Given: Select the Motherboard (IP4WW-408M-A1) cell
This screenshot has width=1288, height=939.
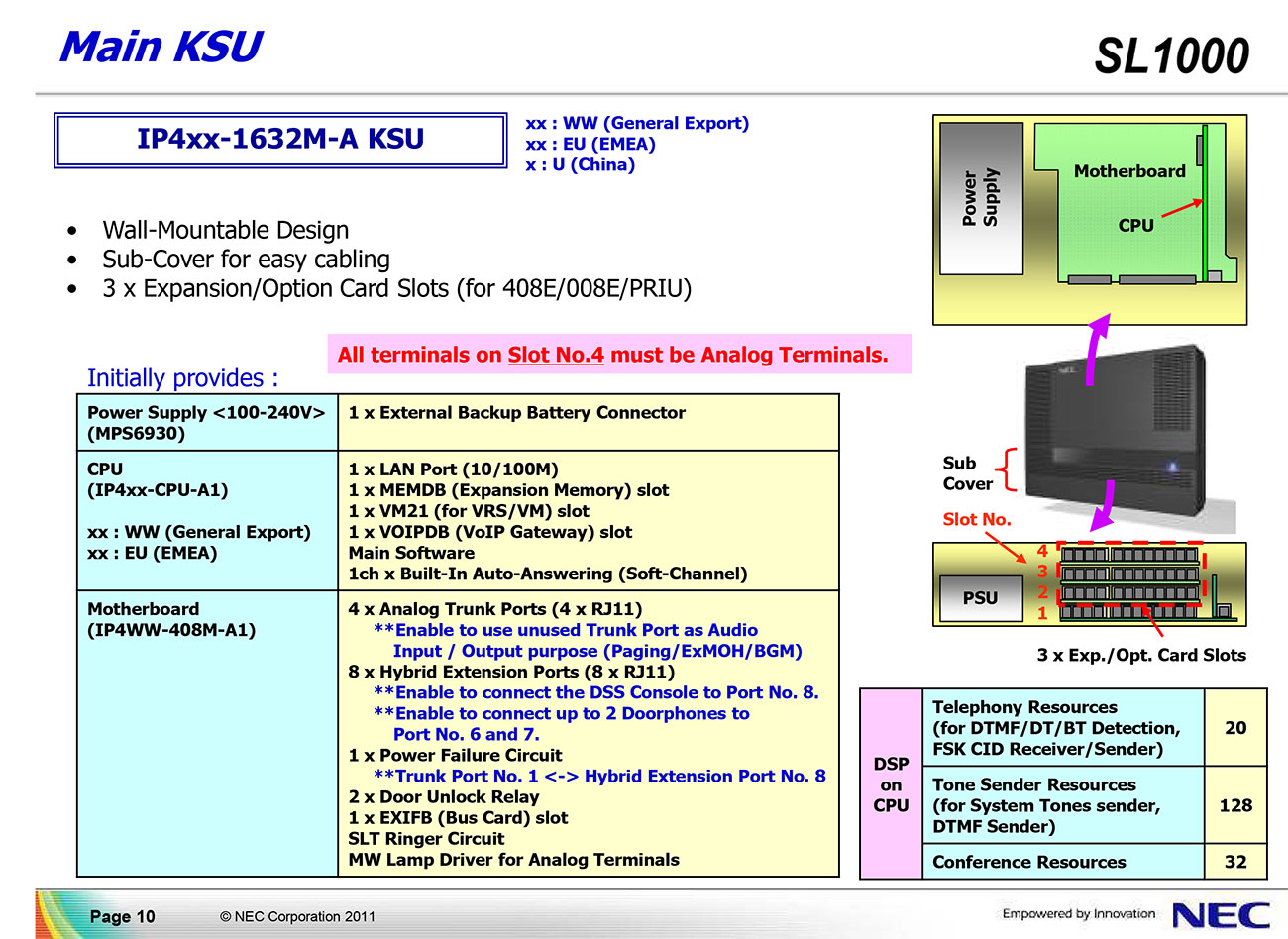Looking at the screenshot, I should pyautogui.click(x=207, y=734).
